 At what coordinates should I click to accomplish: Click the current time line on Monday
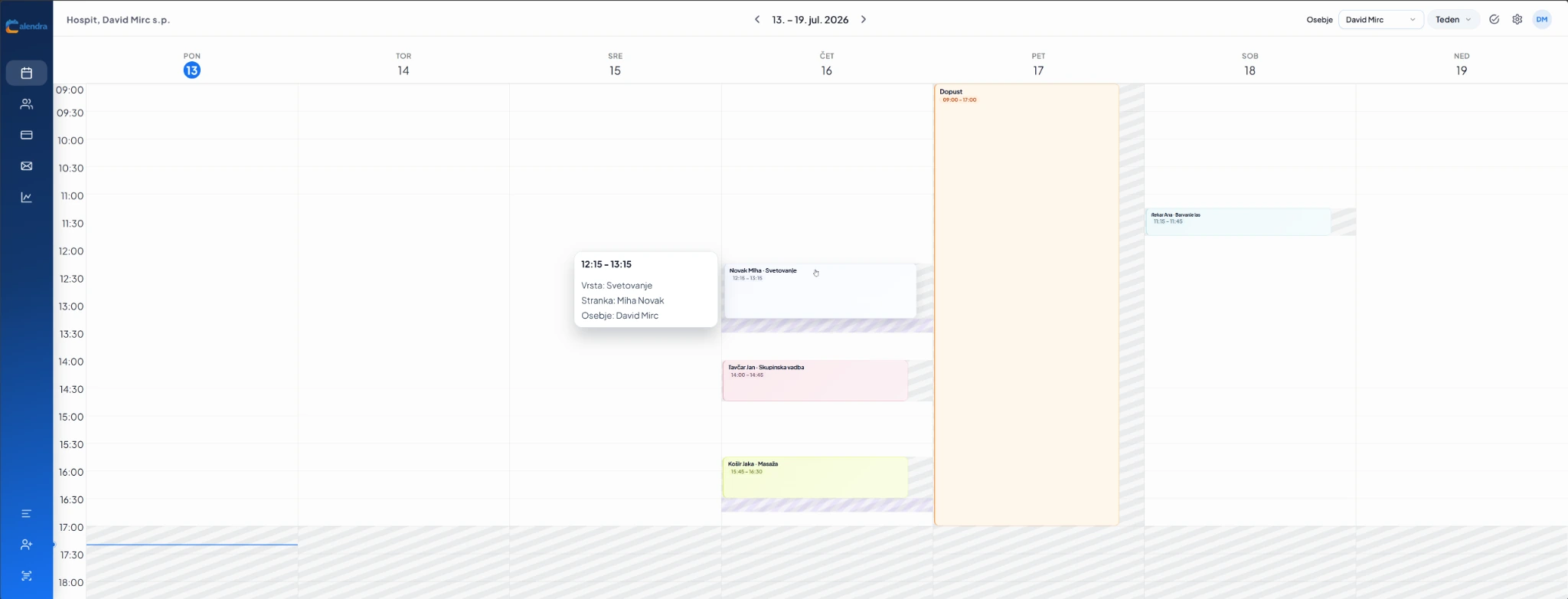[192, 545]
